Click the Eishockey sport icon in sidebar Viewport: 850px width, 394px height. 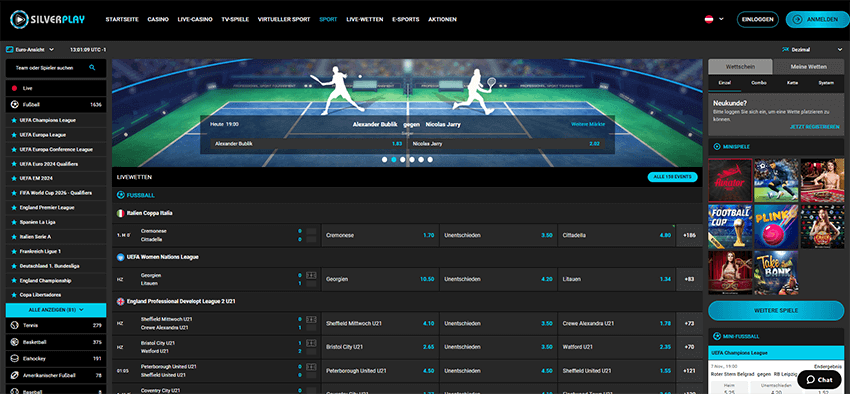15,358
